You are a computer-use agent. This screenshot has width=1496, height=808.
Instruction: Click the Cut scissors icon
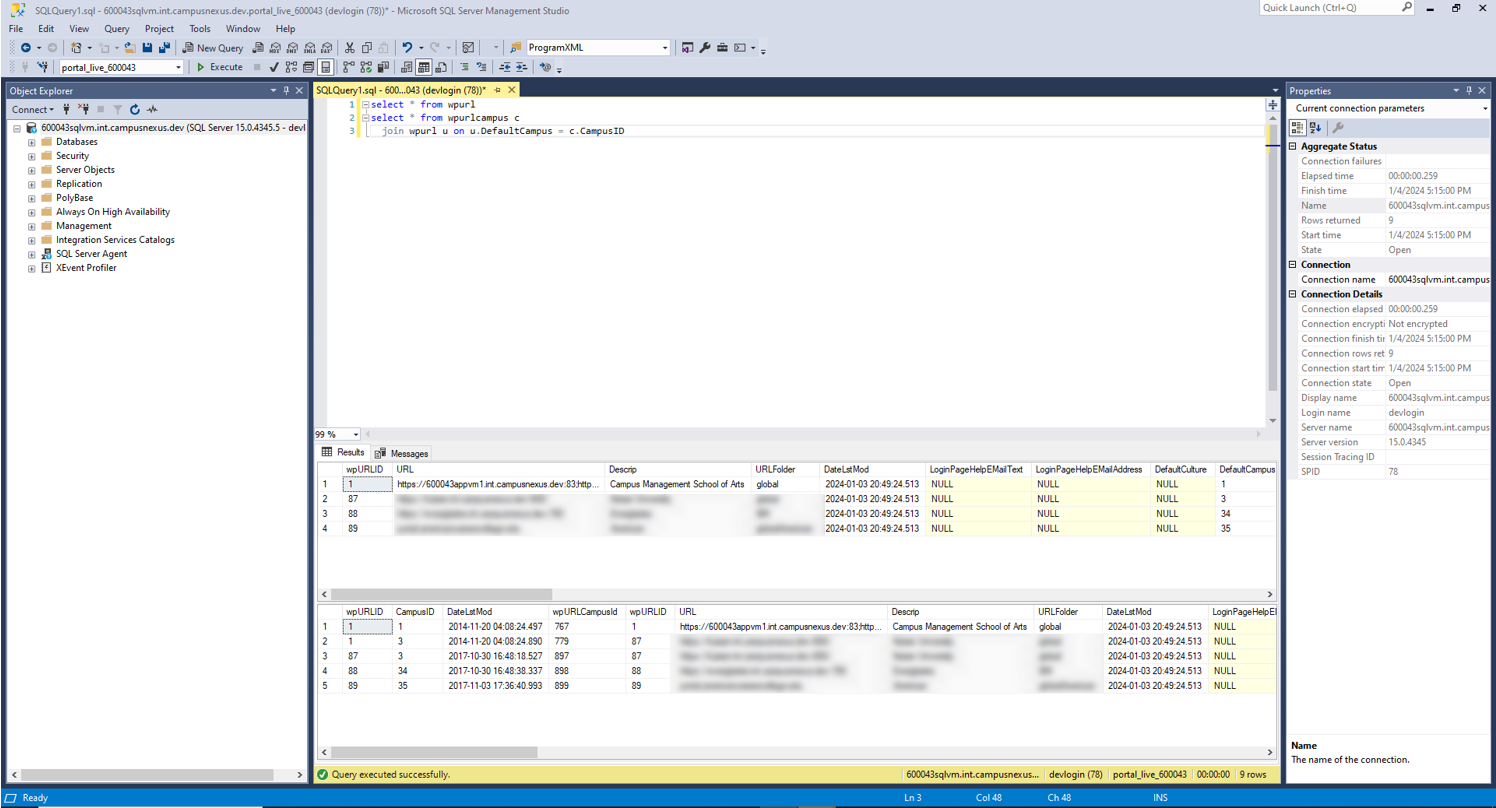tap(350, 47)
